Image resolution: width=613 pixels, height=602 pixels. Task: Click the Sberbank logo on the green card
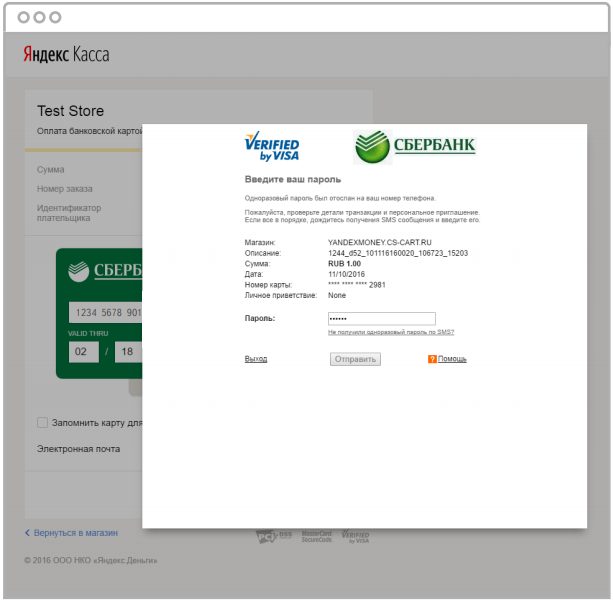(105, 271)
